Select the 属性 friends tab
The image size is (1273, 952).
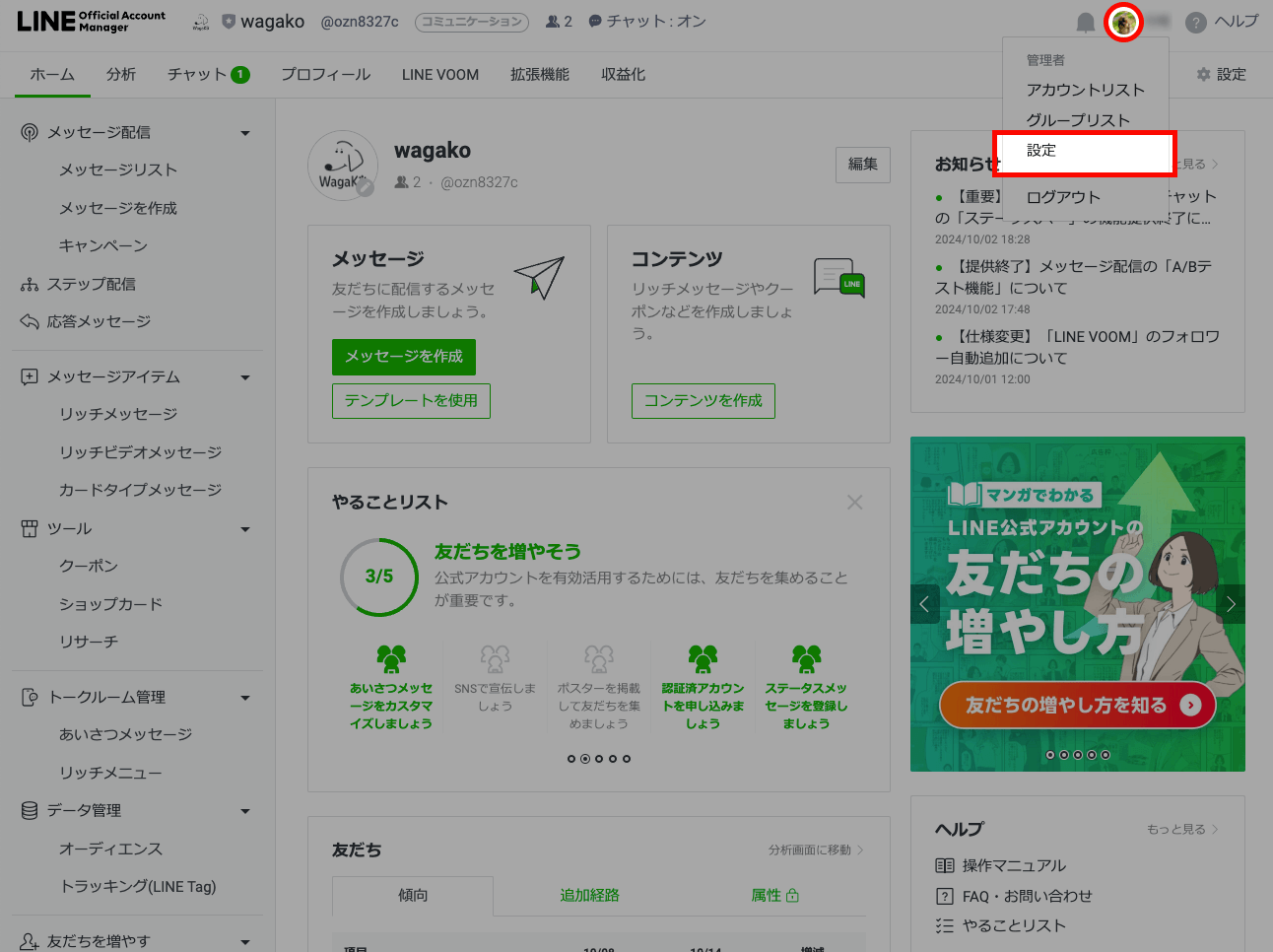[x=775, y=895]
